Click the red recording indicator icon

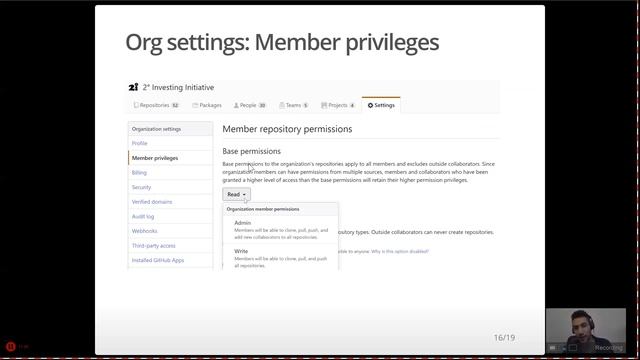click(11, 347)
